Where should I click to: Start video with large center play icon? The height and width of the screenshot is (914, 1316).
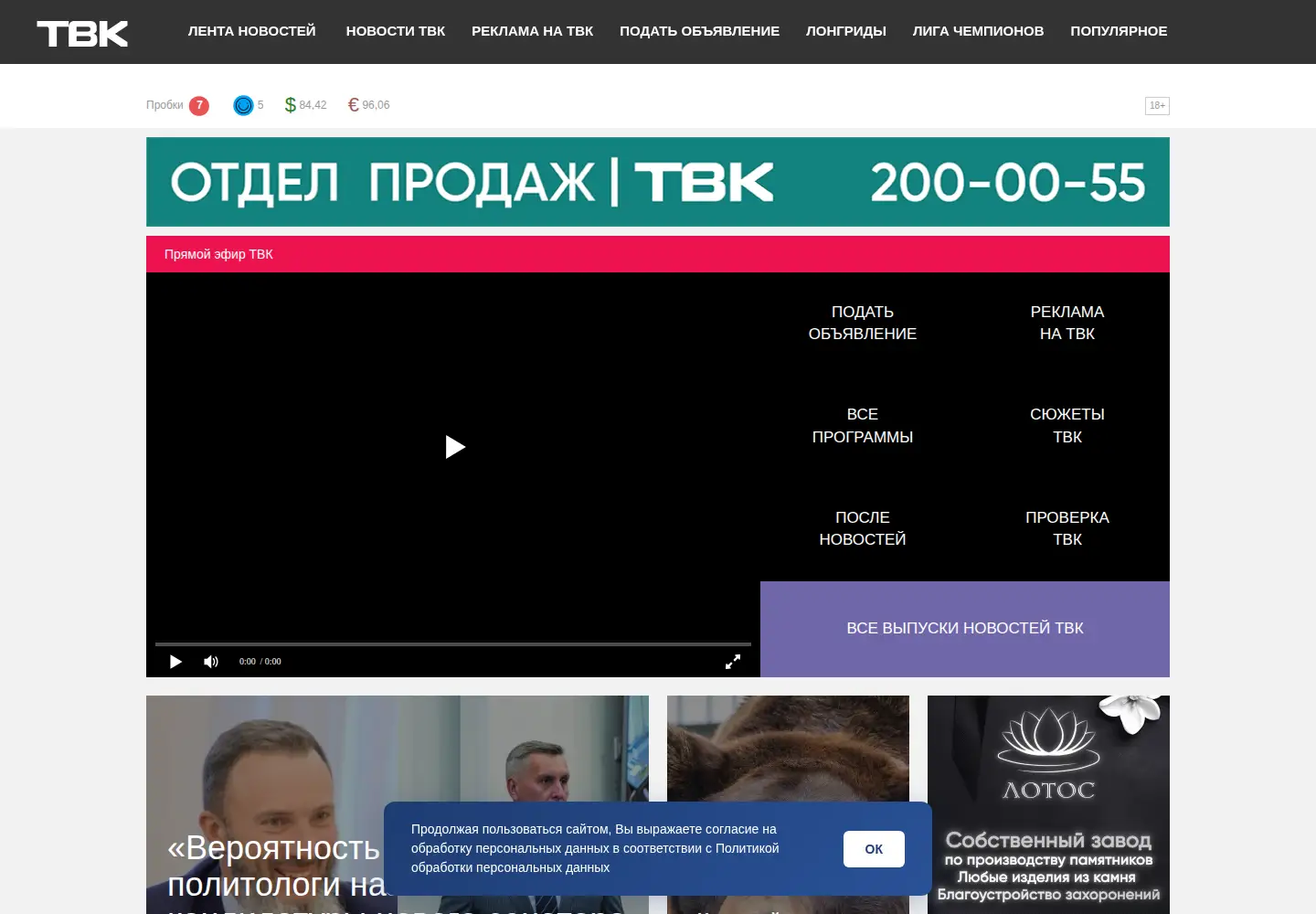click(x=455, y=447)
